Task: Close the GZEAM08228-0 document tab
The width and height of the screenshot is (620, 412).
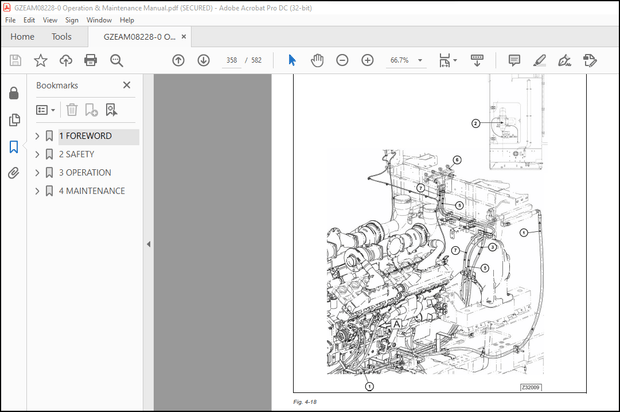Action: 184,37
